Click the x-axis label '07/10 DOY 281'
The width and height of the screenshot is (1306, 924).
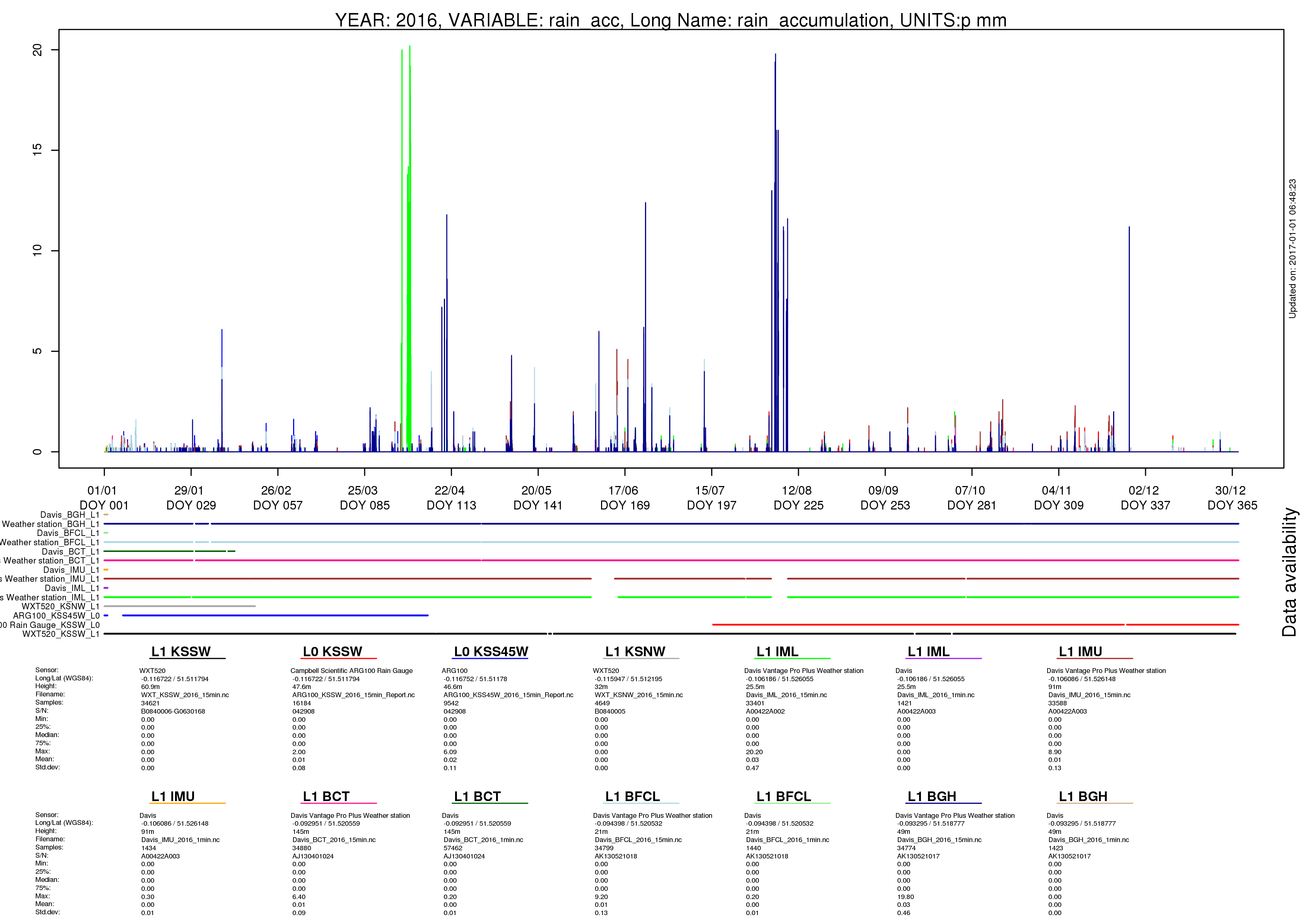pos(972,498)
